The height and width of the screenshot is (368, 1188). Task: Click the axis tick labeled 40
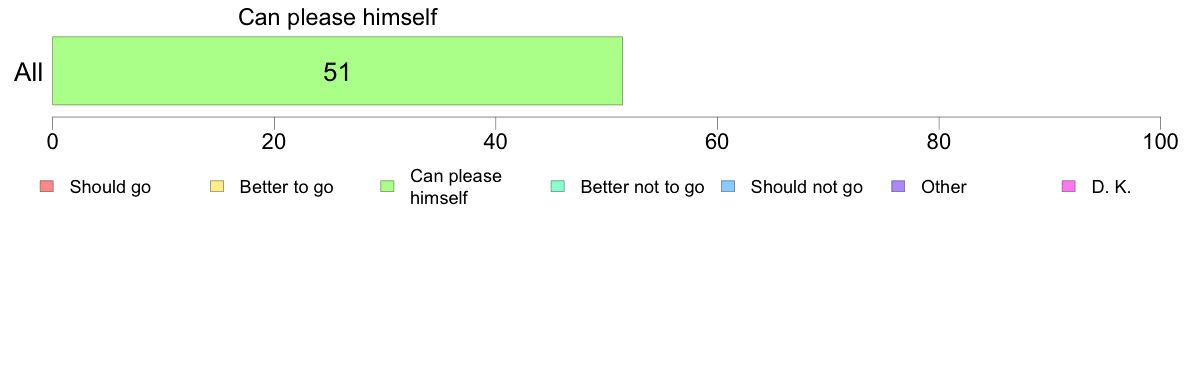click(x=495, y=142)
